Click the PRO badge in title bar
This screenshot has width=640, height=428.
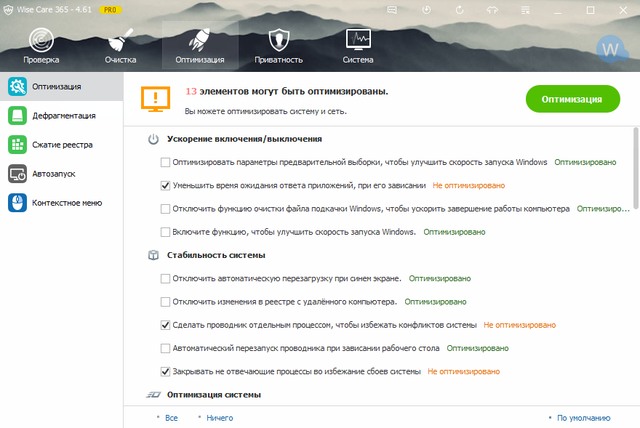pos(110,10)
